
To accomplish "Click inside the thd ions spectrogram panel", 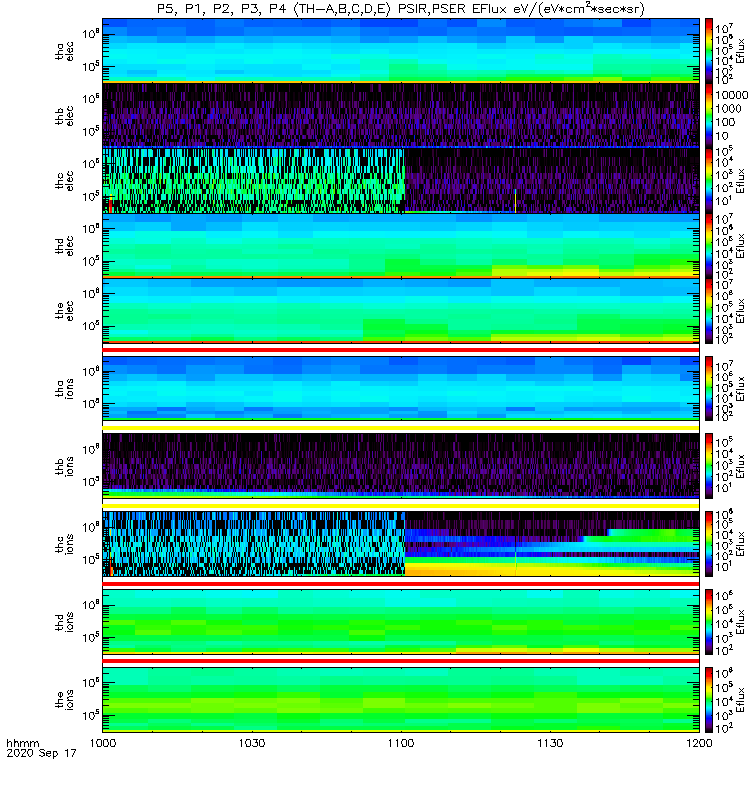I will [x=401, y=621].
